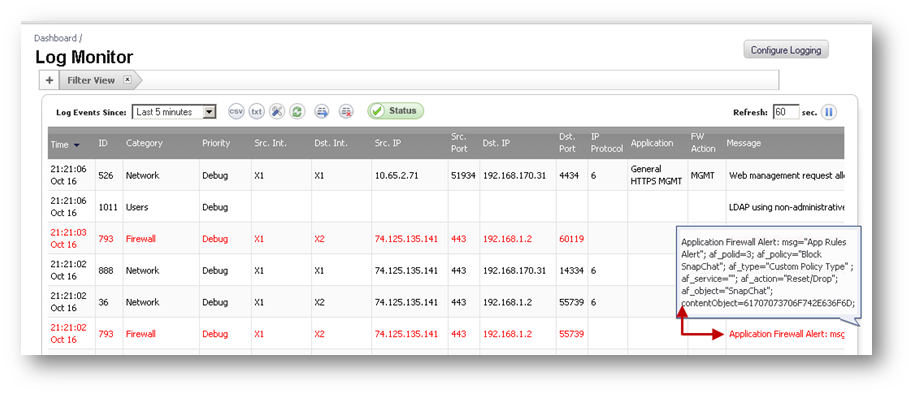
Task: Click the Src. Int. column header
Action: click(270, 143)
